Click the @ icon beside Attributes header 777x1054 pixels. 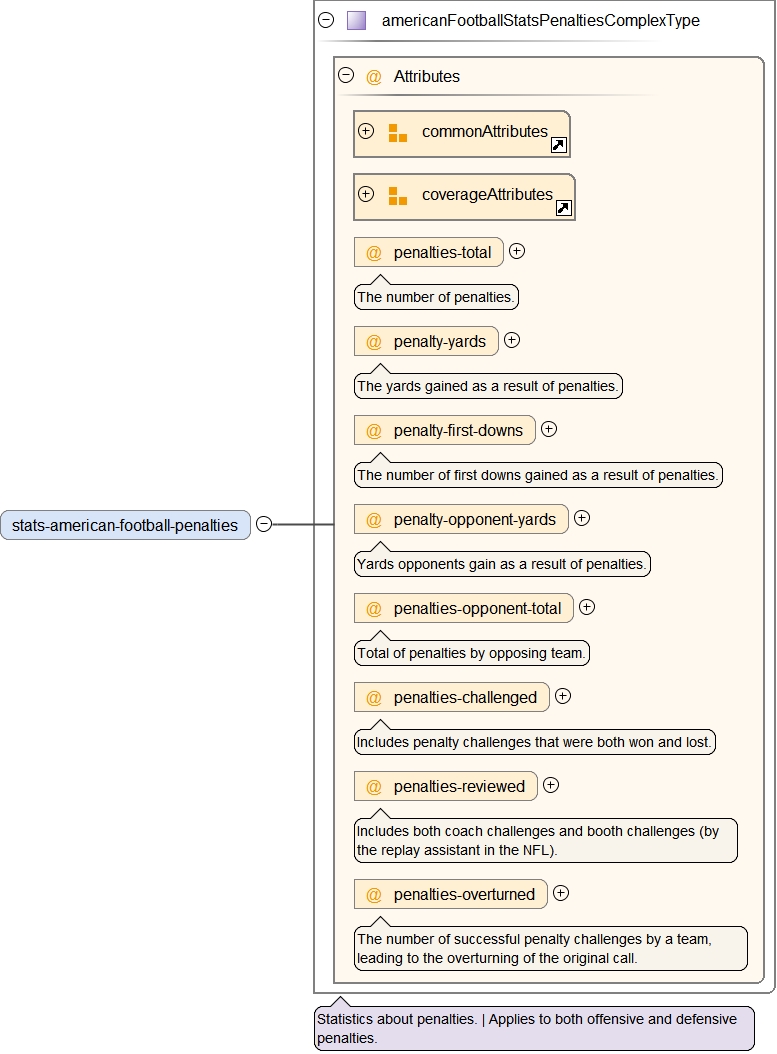click(x=374, y=77)
